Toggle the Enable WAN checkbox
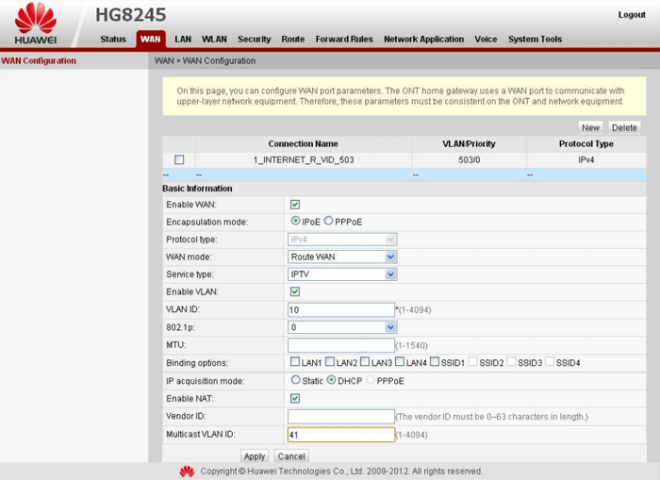This screenshot has height=480, width=660. tap(295, 205)
